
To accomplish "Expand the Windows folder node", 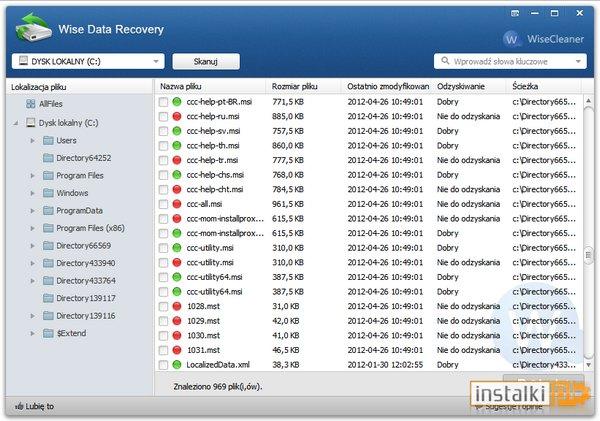I will click(x=33, y=193).
